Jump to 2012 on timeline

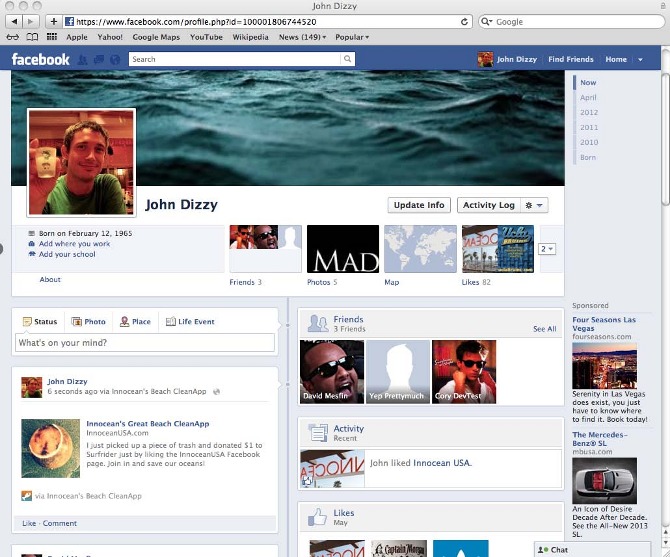pyautogui.click(x=589, y=112)
